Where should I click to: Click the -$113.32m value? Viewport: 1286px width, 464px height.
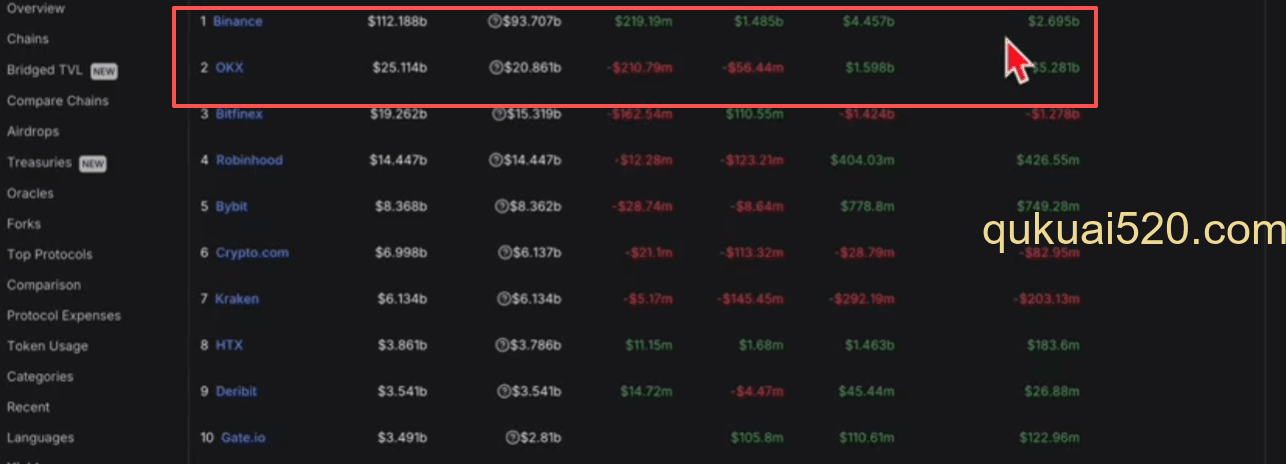(751, 253)
